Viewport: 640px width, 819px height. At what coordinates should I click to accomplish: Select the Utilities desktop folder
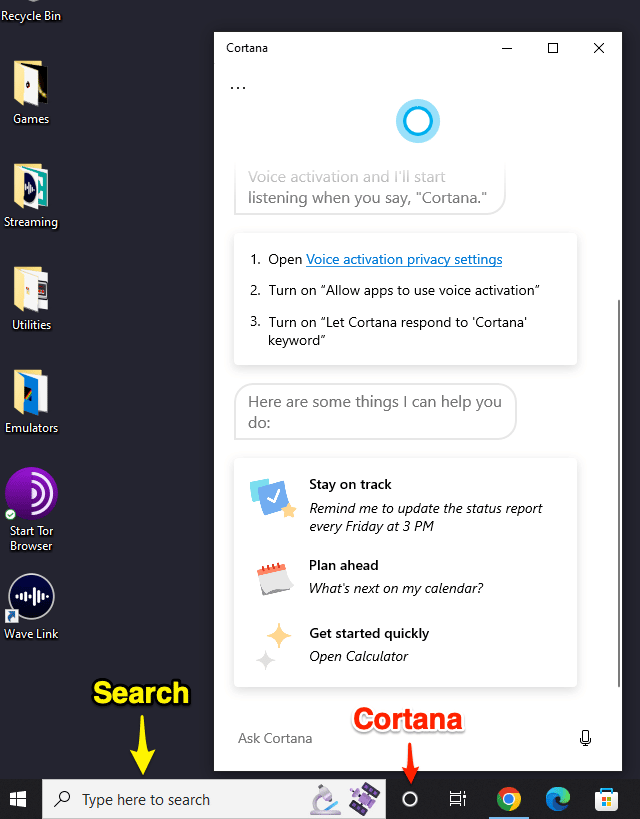pyautogui.click(x=31, y=298)
